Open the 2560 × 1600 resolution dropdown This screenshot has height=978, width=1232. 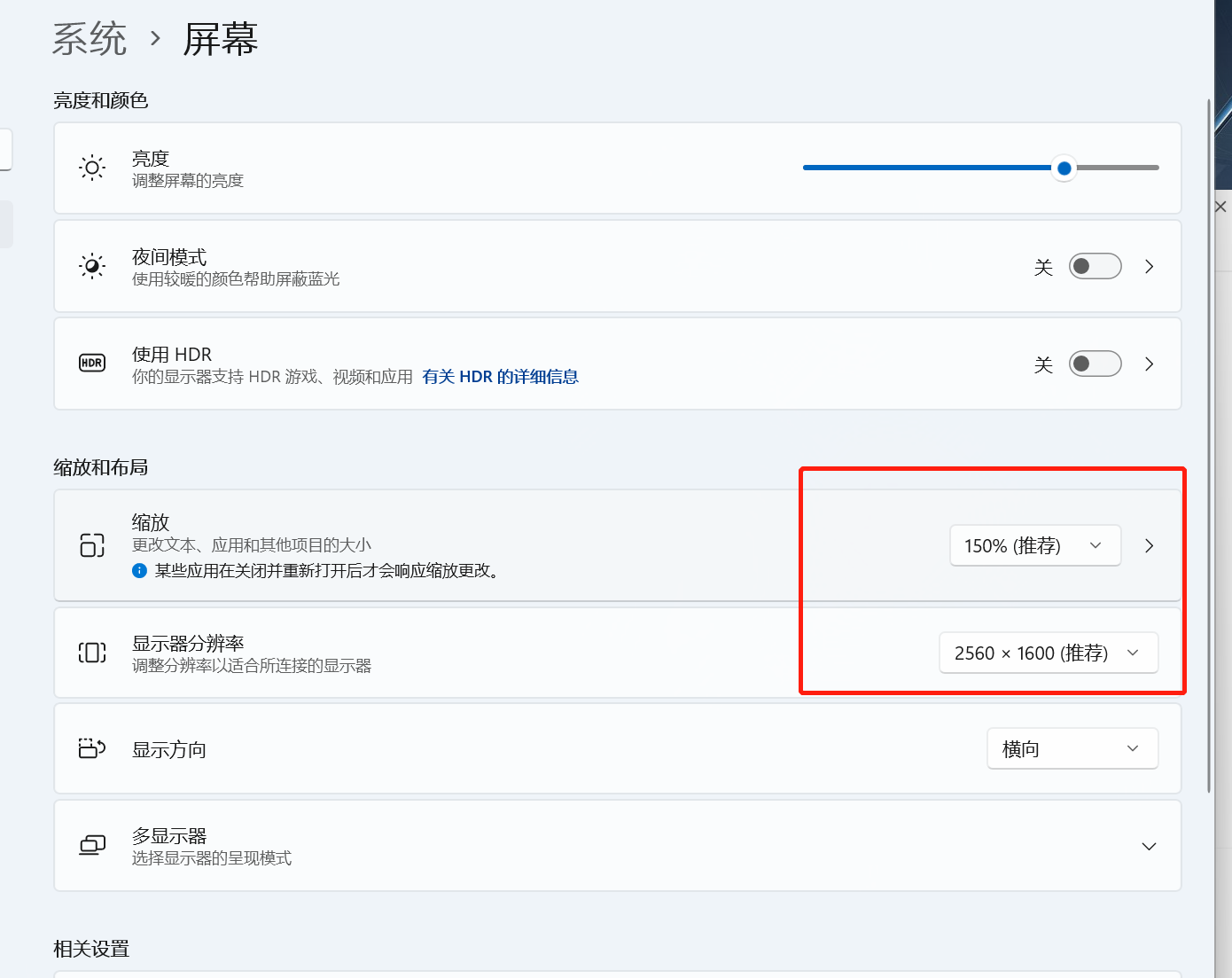[x=1049, y=653]
